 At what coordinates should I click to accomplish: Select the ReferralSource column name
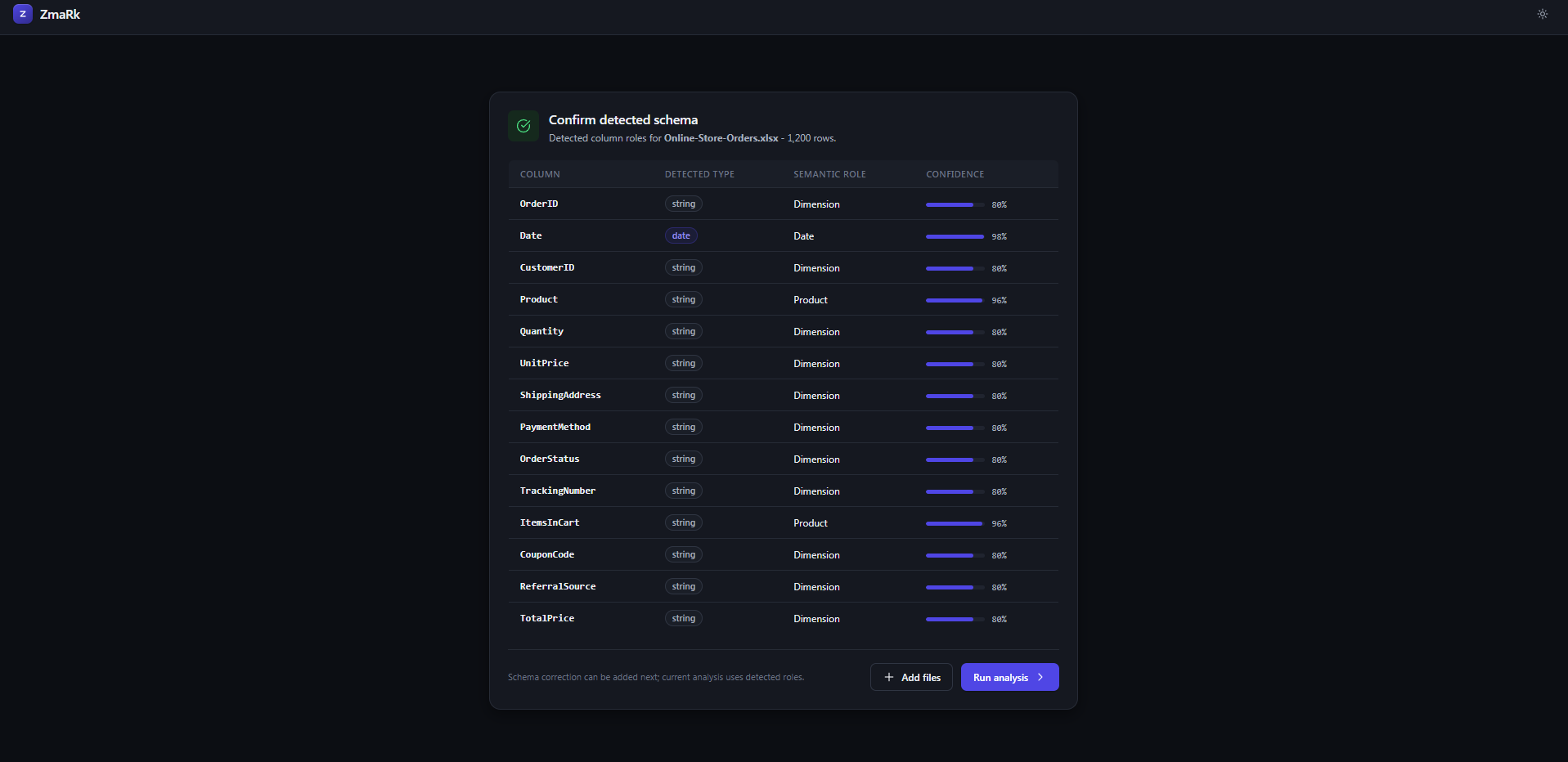[558, 586]
